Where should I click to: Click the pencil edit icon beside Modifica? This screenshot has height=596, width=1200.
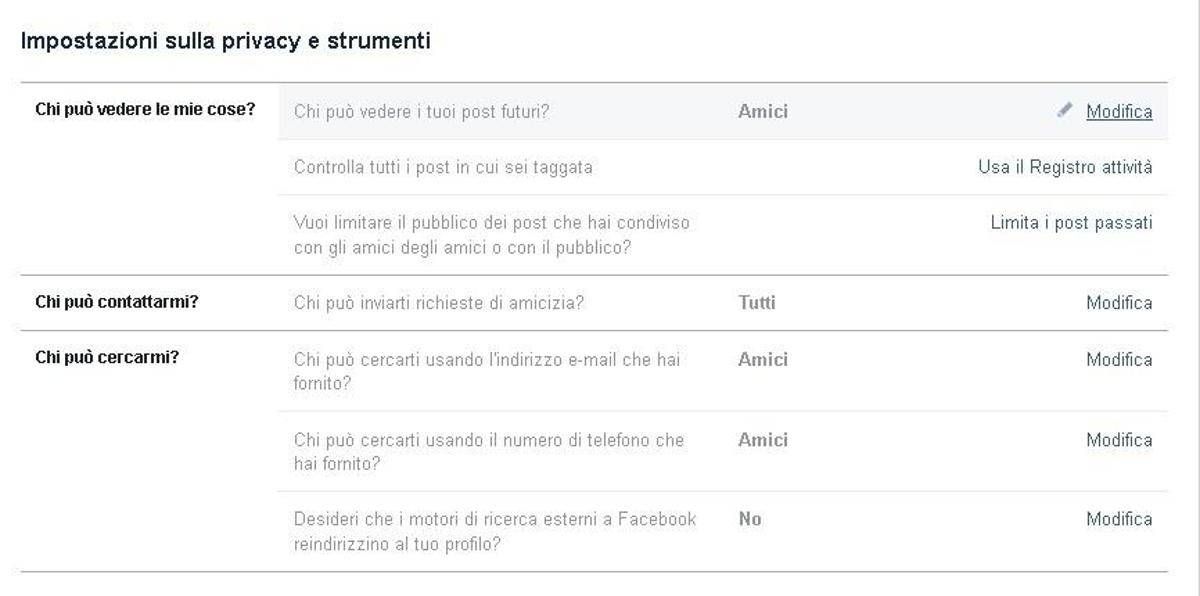[x=1064, y=111]
